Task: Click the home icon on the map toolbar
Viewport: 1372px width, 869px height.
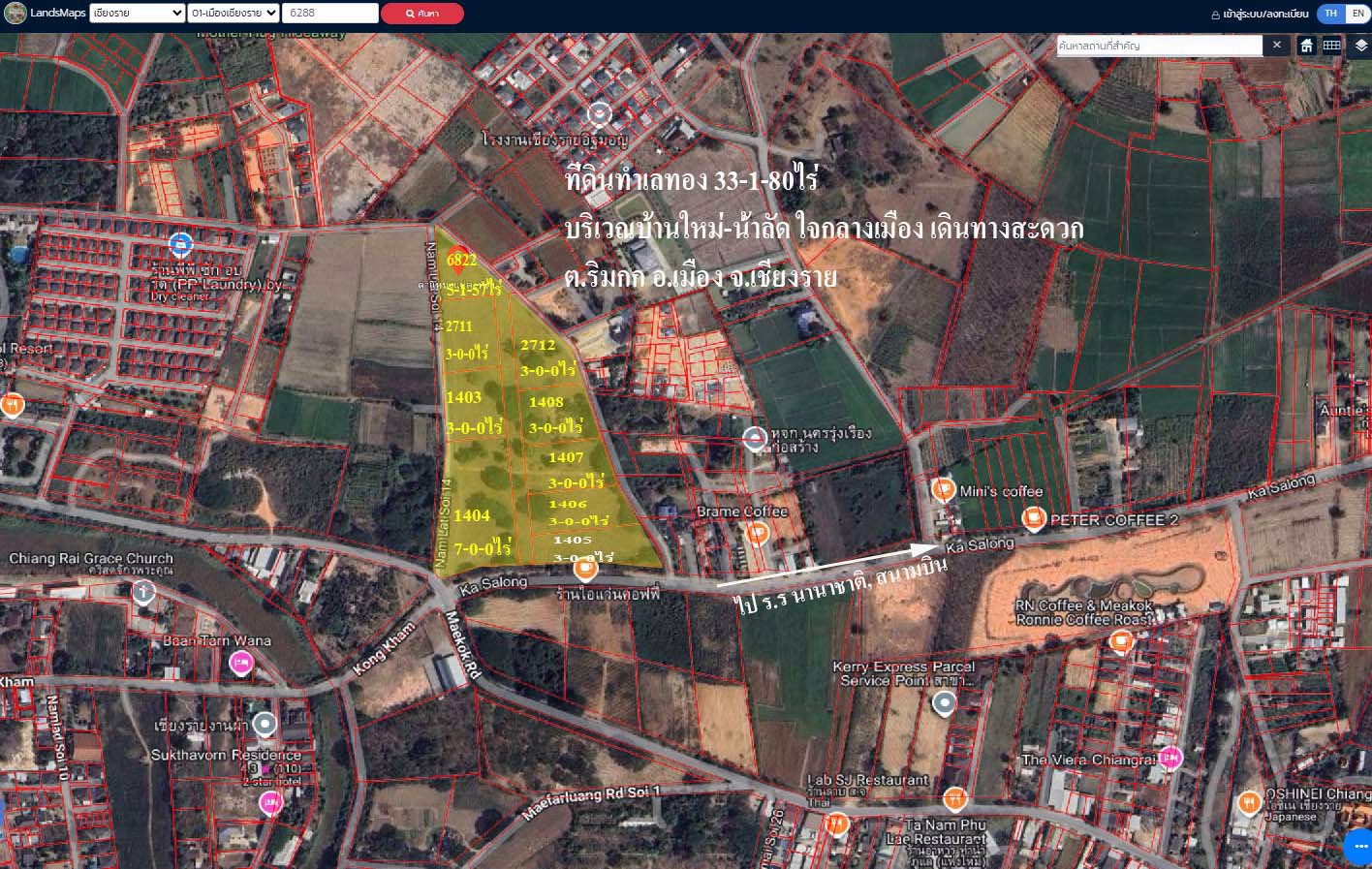Action: pyautogui.click(x=1306, y=46)
